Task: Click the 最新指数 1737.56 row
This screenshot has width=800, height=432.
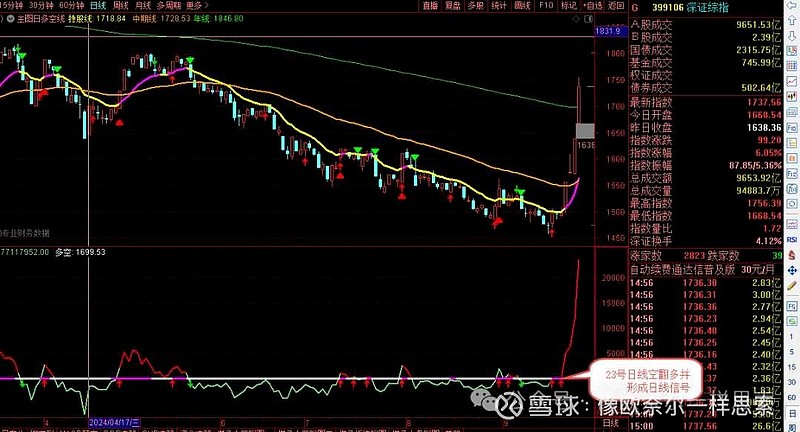Action: point(706,103)
